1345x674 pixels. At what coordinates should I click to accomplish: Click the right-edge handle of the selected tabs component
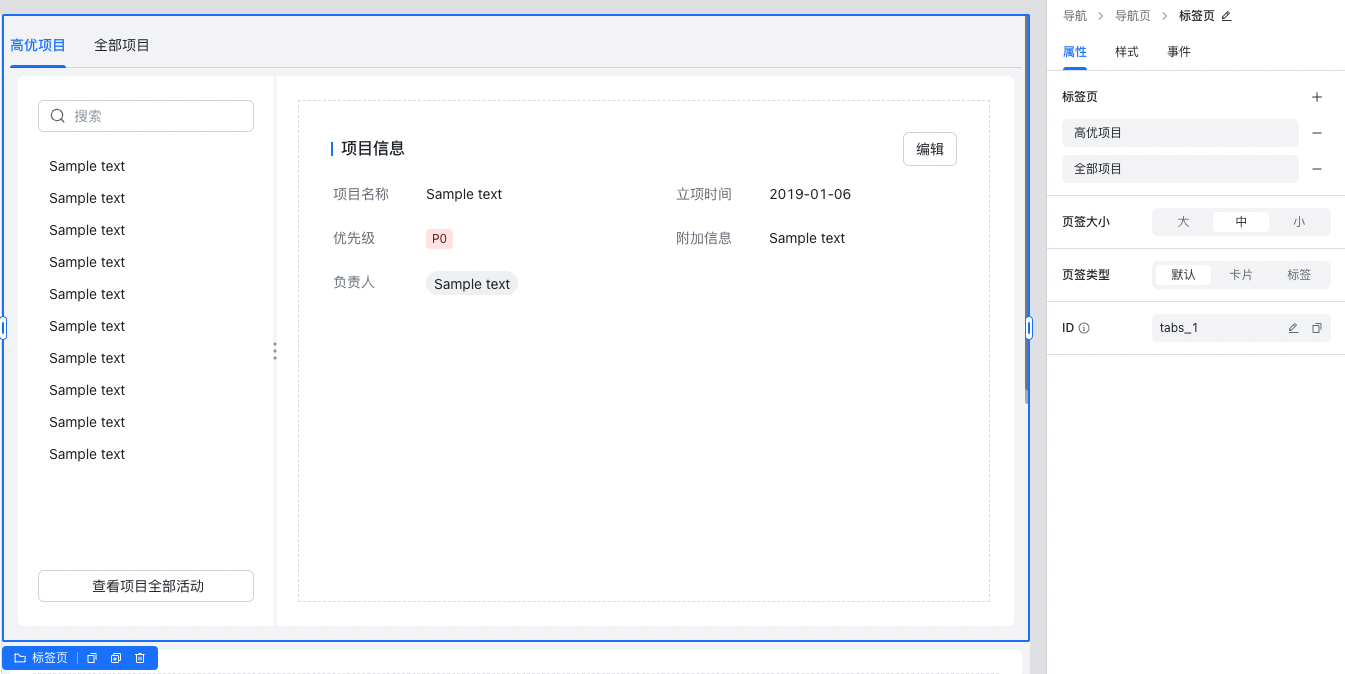1029,328
